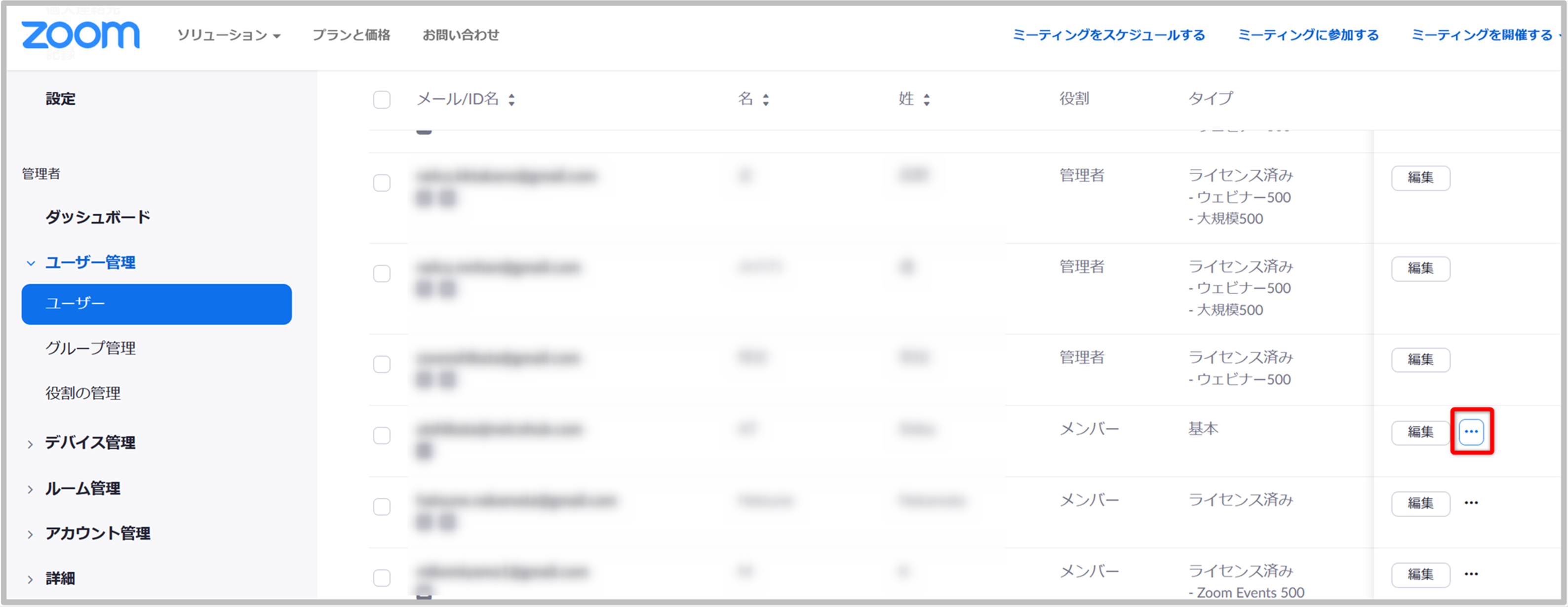Click 編集 for the ライセンス済み member row
Screen dimensions: 1568x607
tap(1421, 503)
